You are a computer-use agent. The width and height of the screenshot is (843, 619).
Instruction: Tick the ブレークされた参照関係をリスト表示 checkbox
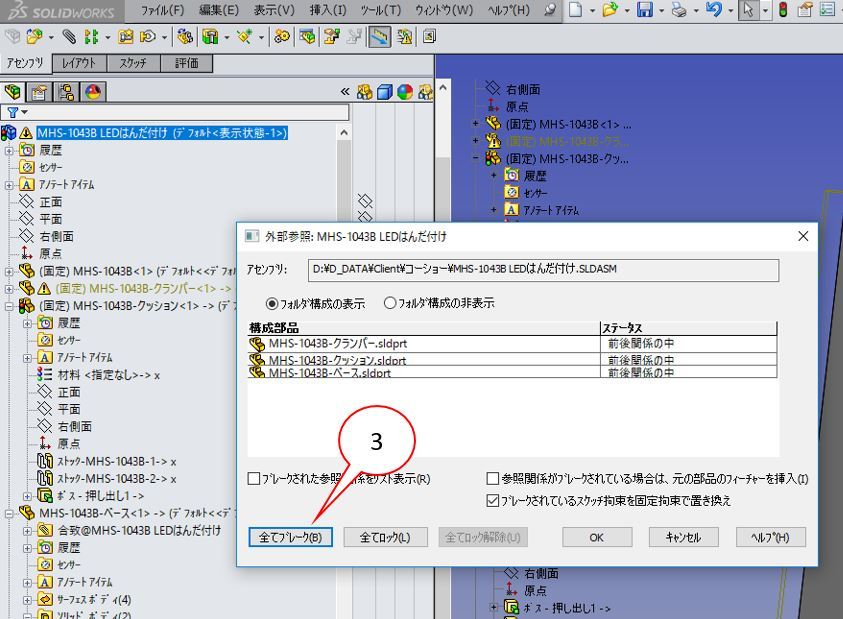pyautogui.click(x=253, y=479)
